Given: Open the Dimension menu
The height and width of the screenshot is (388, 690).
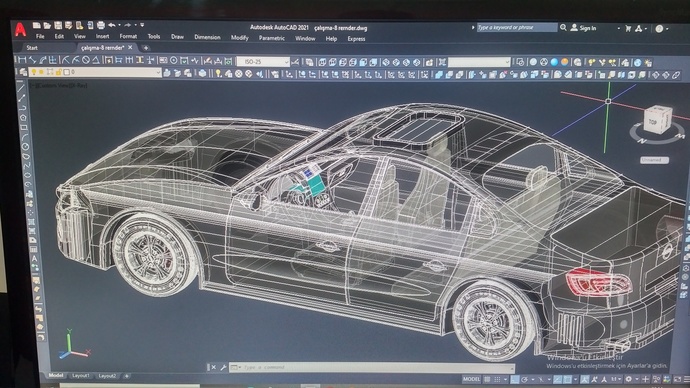Looking at the screenshot, I should (207, 37).
